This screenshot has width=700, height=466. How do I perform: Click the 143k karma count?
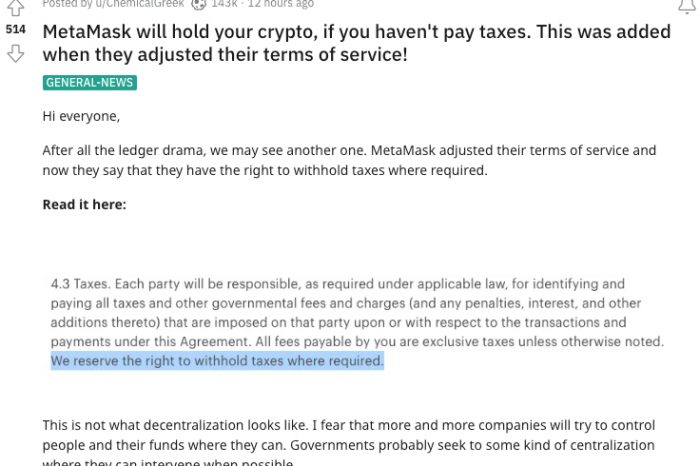[x=224, y=4]
